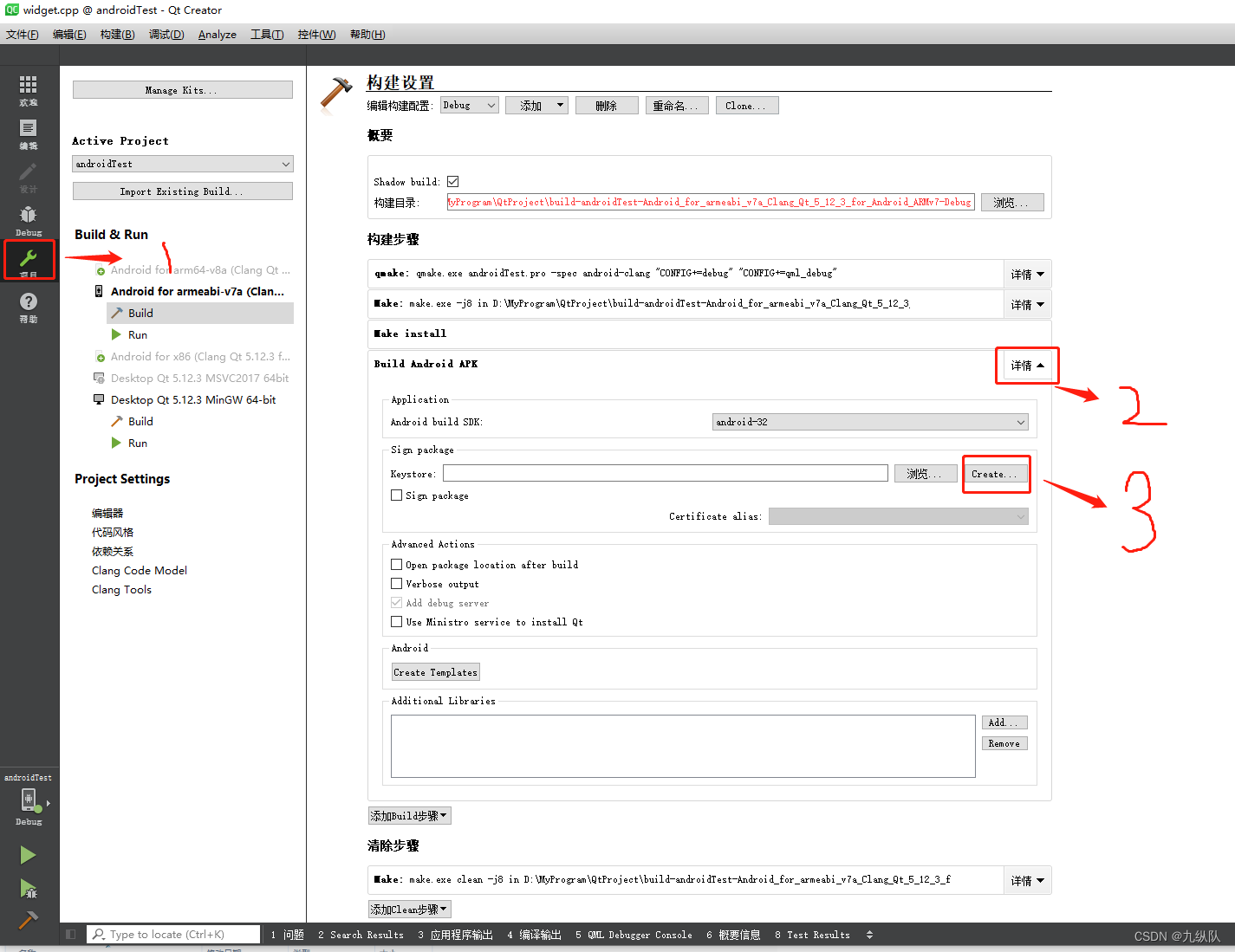
Task: Run the project with the green play button
Action: coord(28,855)
